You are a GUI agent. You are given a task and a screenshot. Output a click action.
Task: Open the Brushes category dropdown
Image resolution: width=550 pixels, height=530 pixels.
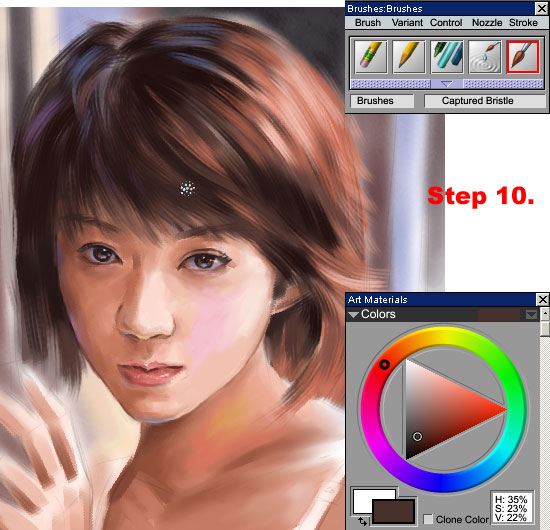click(382, 101)
